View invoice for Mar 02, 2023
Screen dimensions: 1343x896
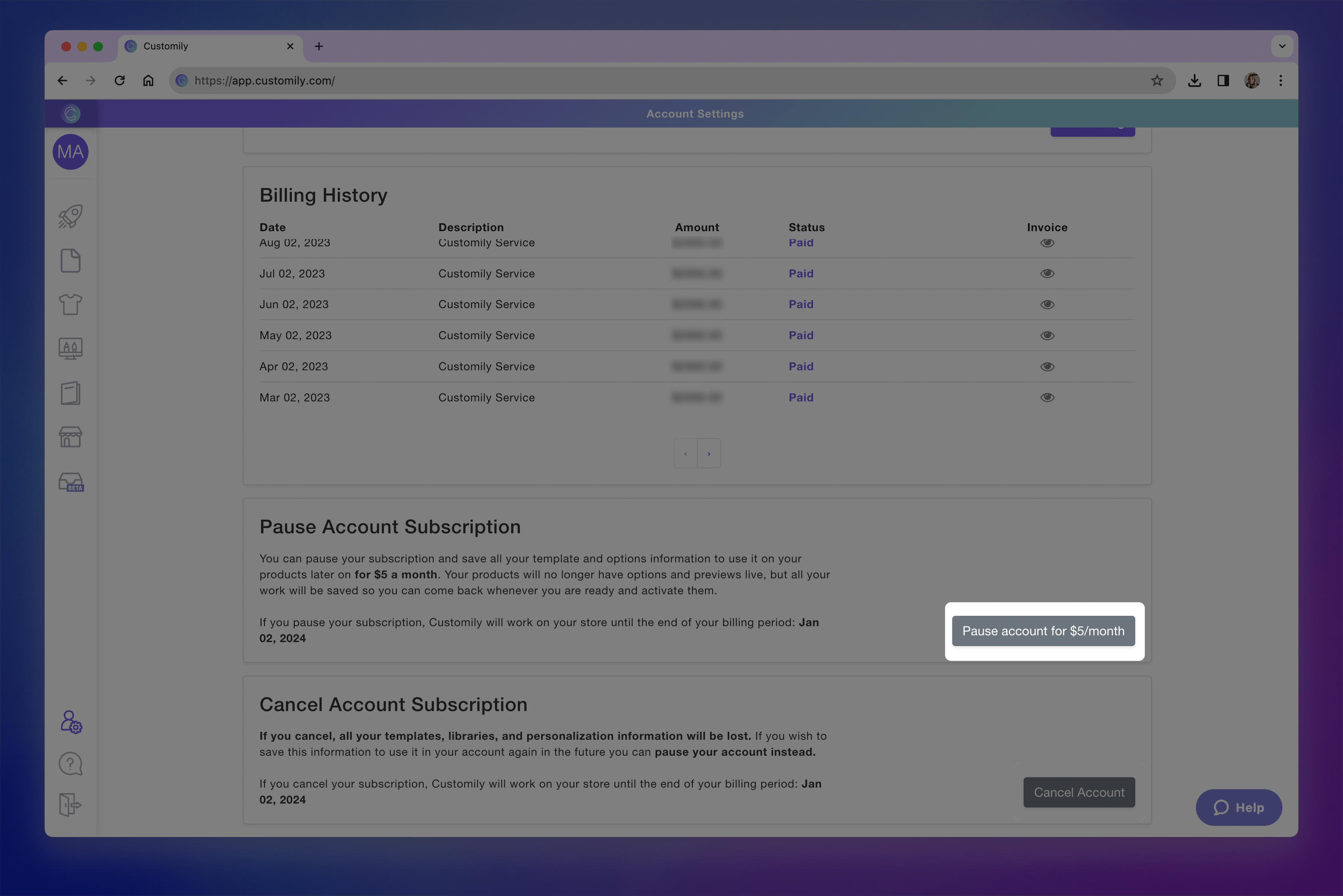coord(1048,398)
